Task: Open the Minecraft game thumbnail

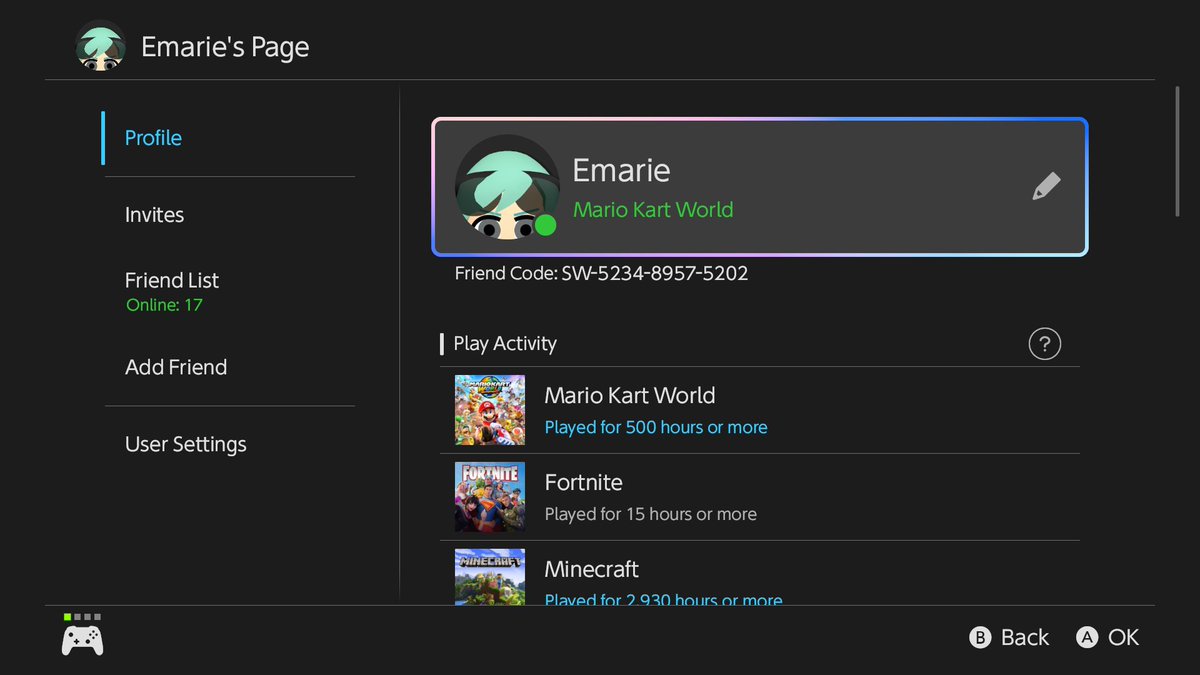Action: tap(490, 577)
